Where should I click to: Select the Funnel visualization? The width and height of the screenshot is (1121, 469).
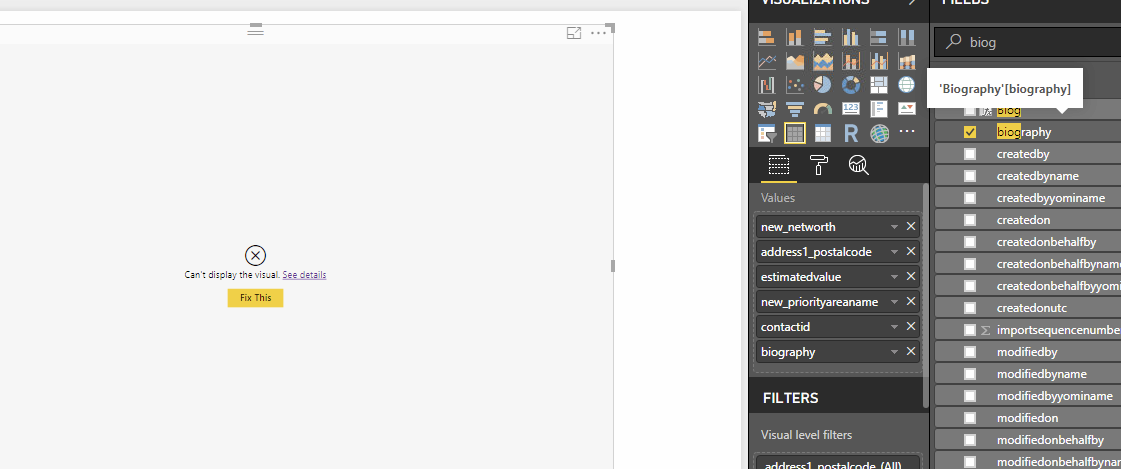pos(794,109)
